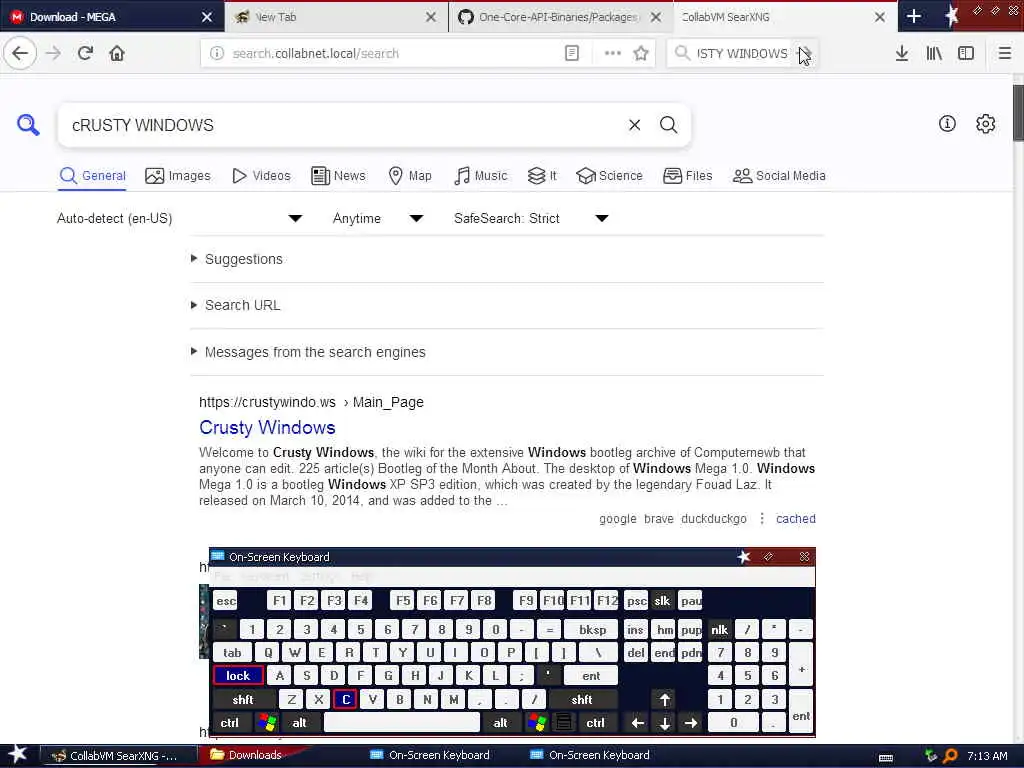The width and height of the screenshot is (1024, 768).
Task: Select the Videos search category
Action: [261, 176]
